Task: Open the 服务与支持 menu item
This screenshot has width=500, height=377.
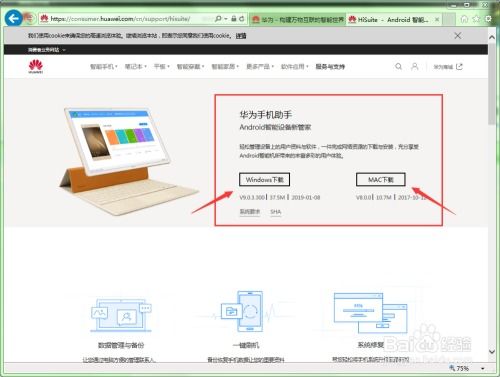Action: (330, 67)
